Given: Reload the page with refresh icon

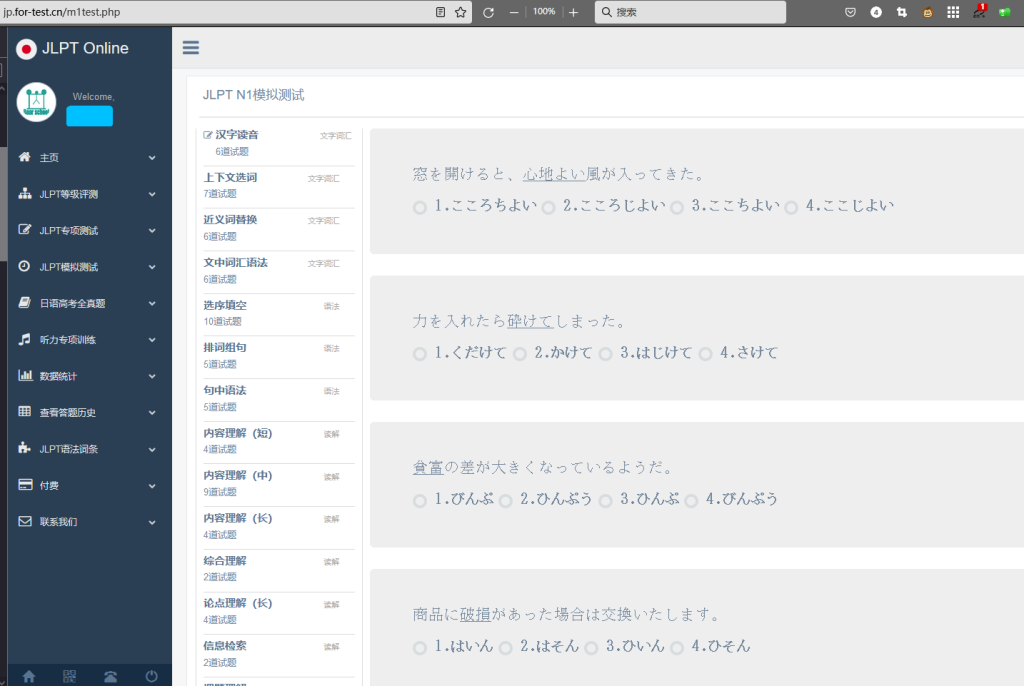Looking at the screenshot, I should [488, 12].
